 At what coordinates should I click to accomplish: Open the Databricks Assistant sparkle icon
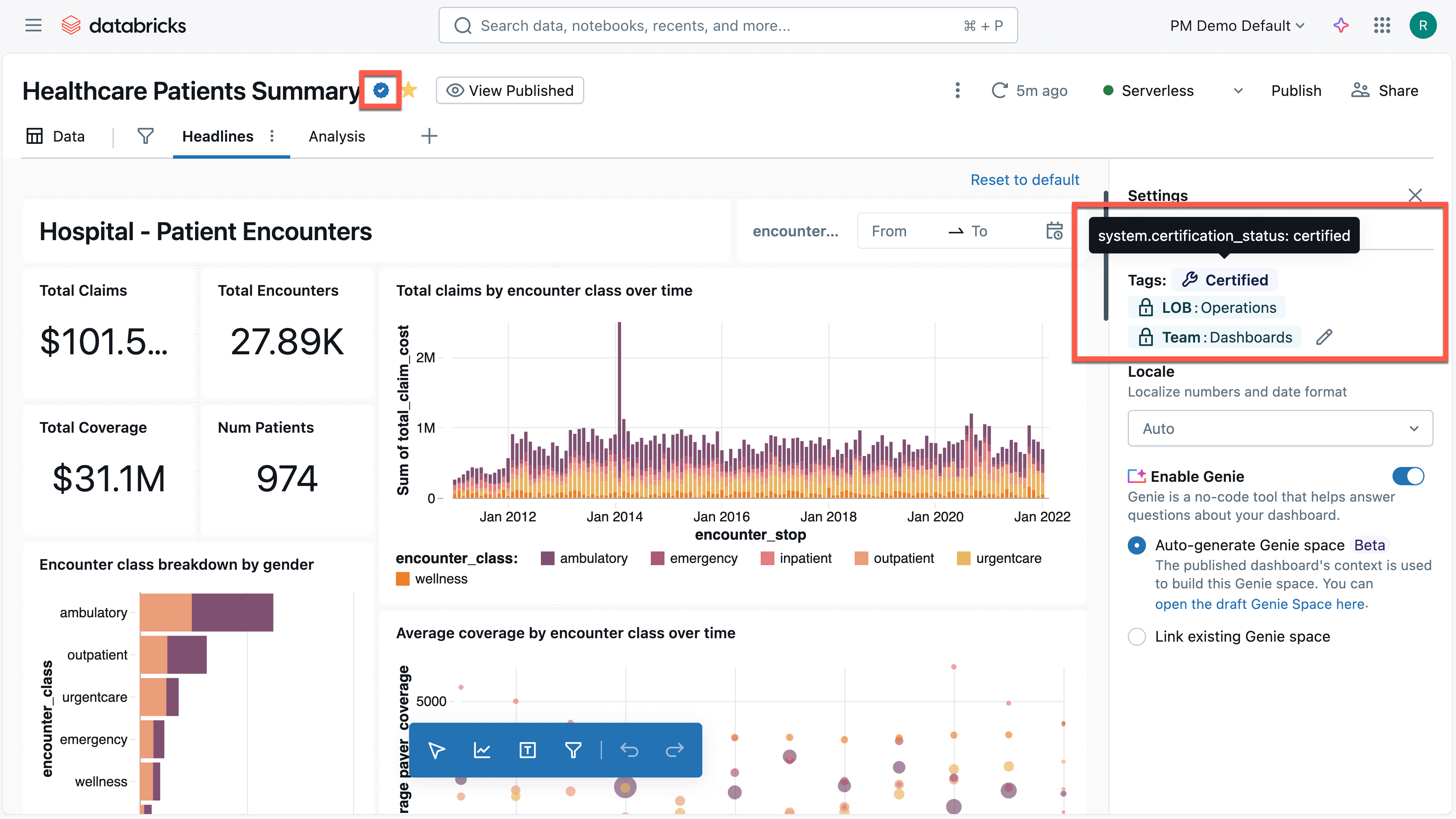pos(1341,25)
